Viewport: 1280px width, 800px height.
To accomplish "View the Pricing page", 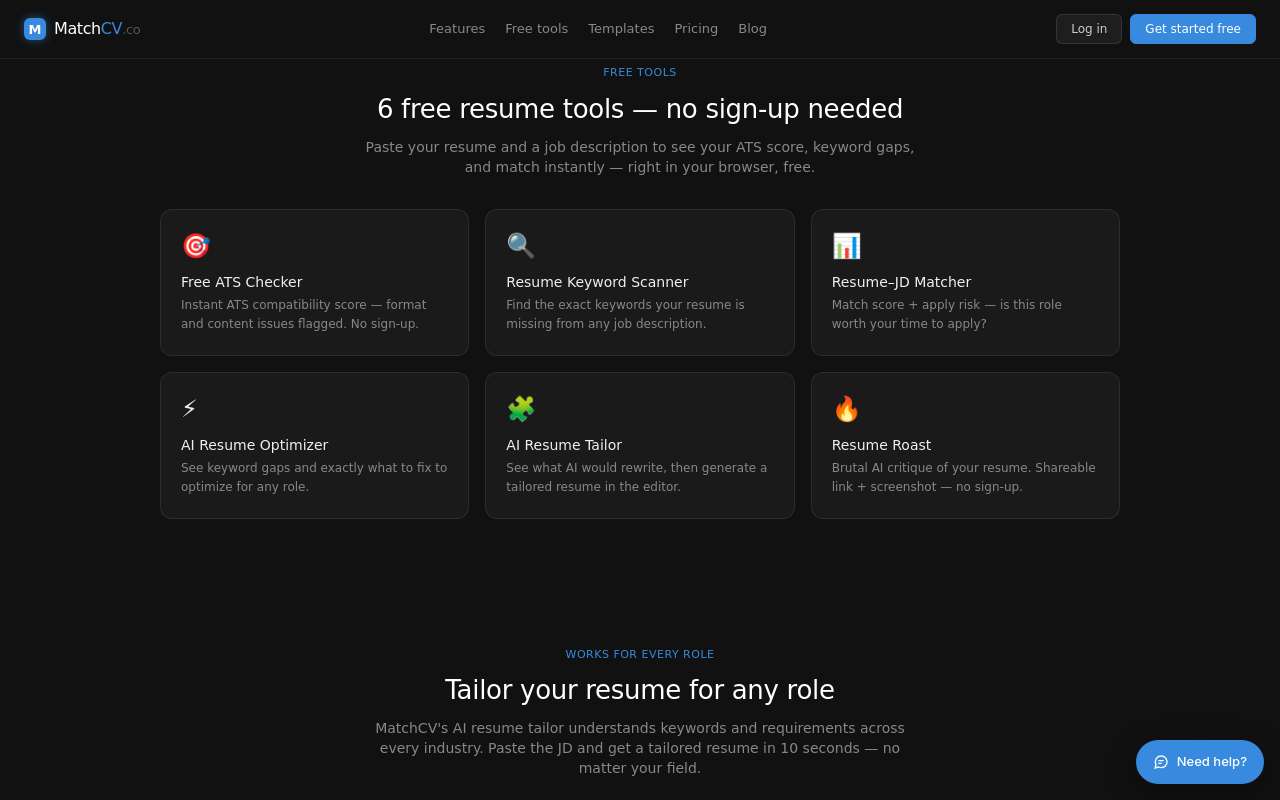I will point(696,29).
